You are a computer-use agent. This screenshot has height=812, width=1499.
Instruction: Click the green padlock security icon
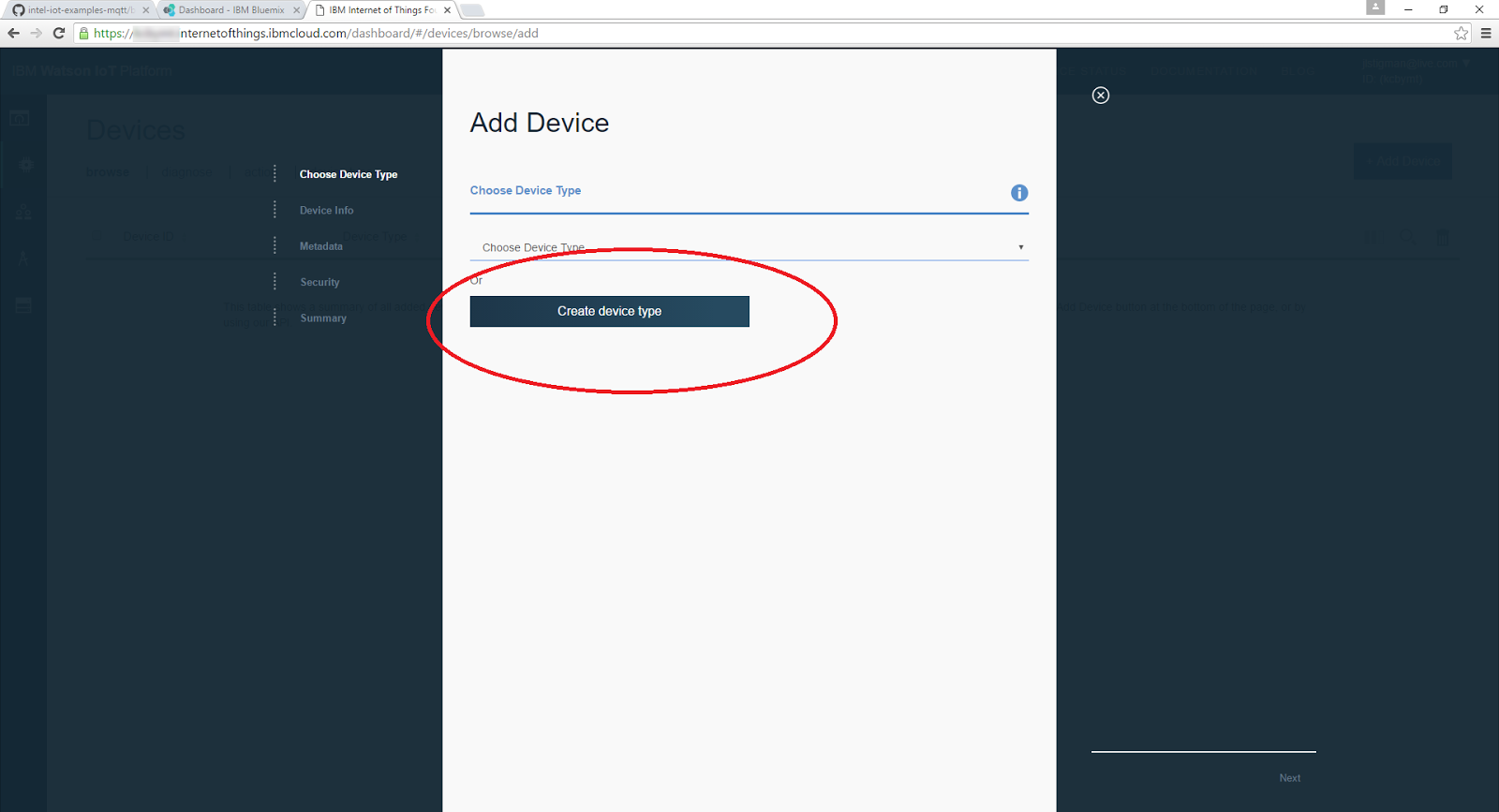[84, 33]
